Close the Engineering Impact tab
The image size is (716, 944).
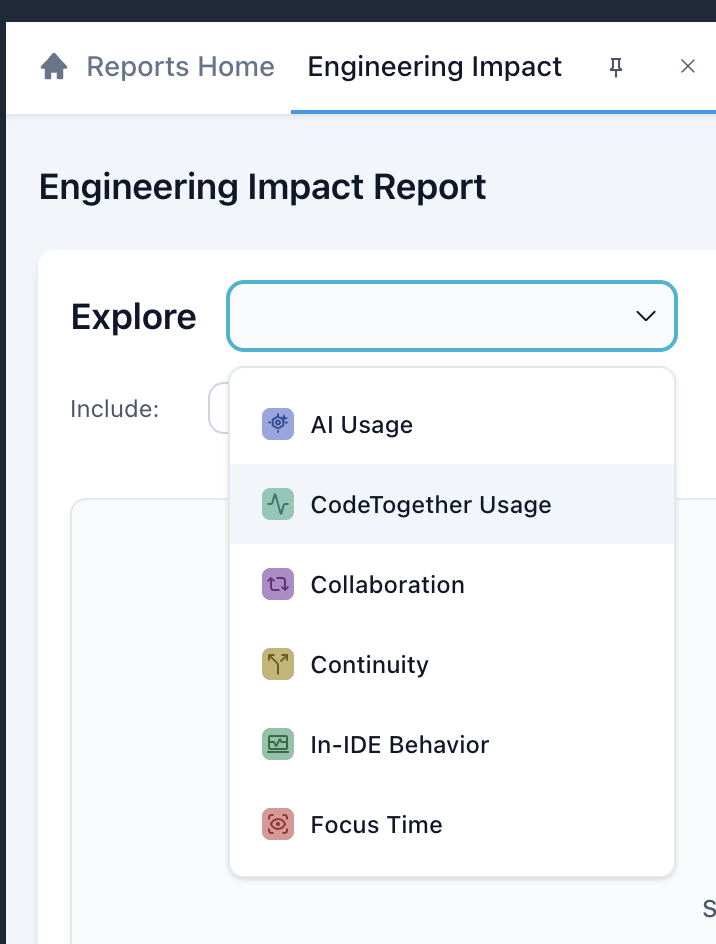point(688,66)
